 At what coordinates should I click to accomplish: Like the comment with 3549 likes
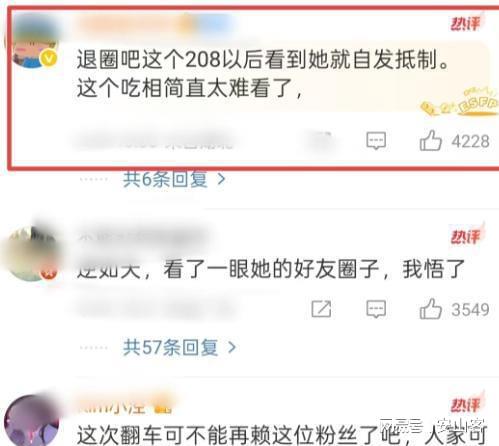(431, 309)
